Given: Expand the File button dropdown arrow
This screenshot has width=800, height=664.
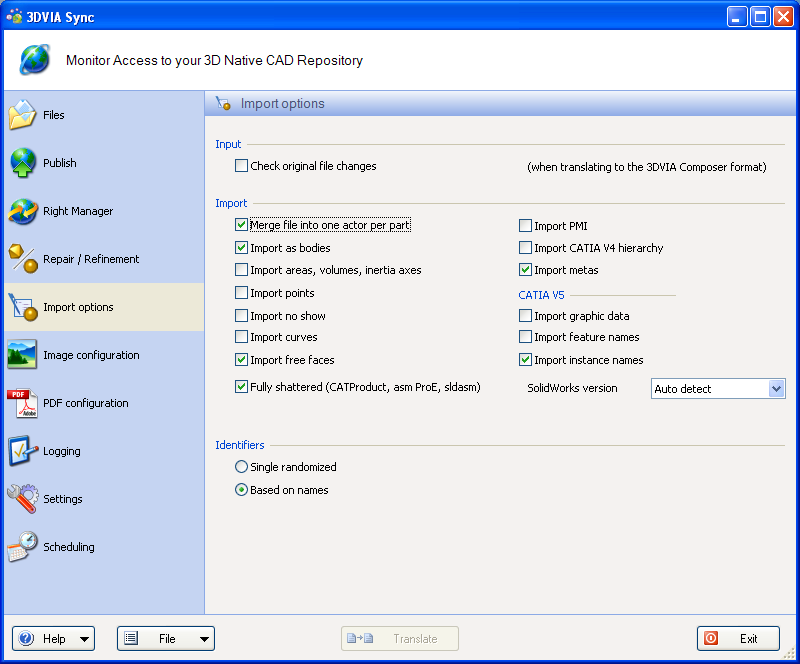Looking at the screenshot, I should tap(204, 639).
